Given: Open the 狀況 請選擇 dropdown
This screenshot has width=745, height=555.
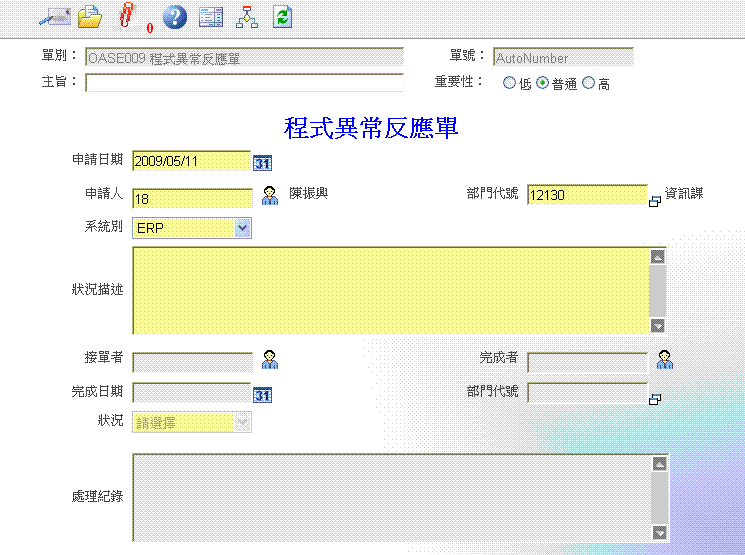Looking at the screenshot, I should coord(242,423).
